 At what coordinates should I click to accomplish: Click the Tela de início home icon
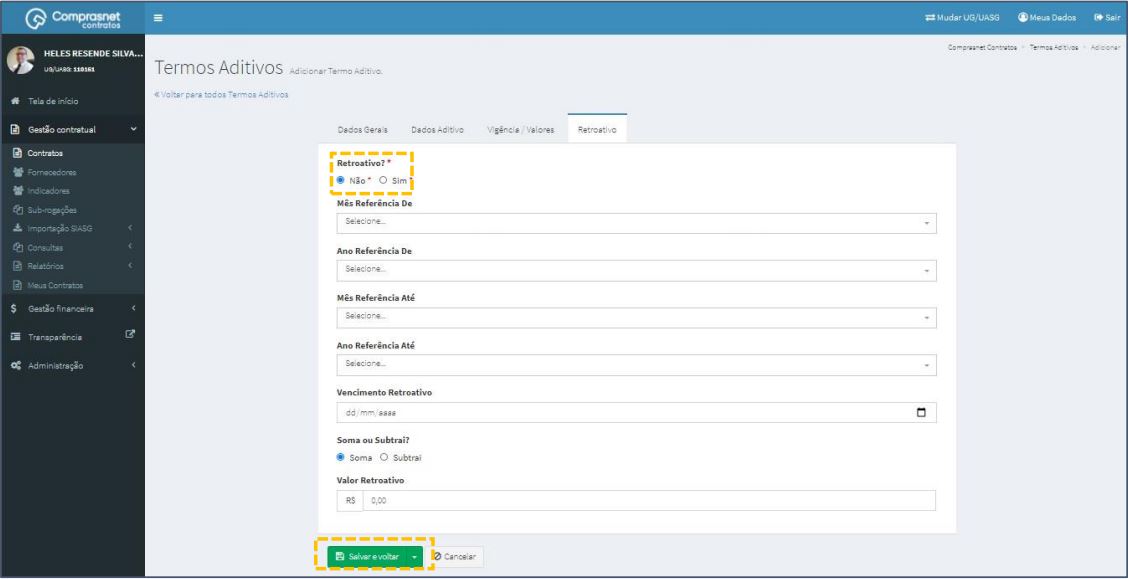14,101
